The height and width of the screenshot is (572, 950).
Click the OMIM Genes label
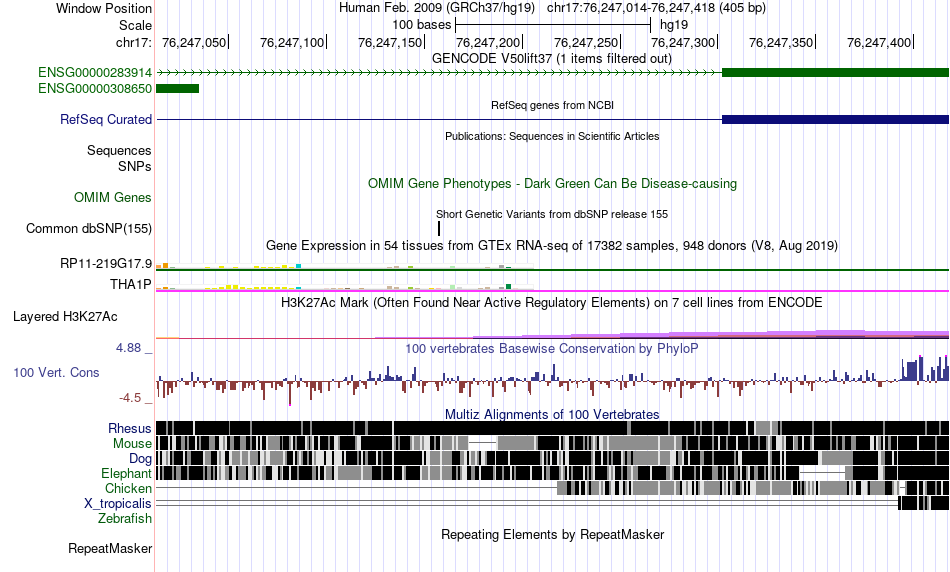pyautogui.click(x=113, y=198)
